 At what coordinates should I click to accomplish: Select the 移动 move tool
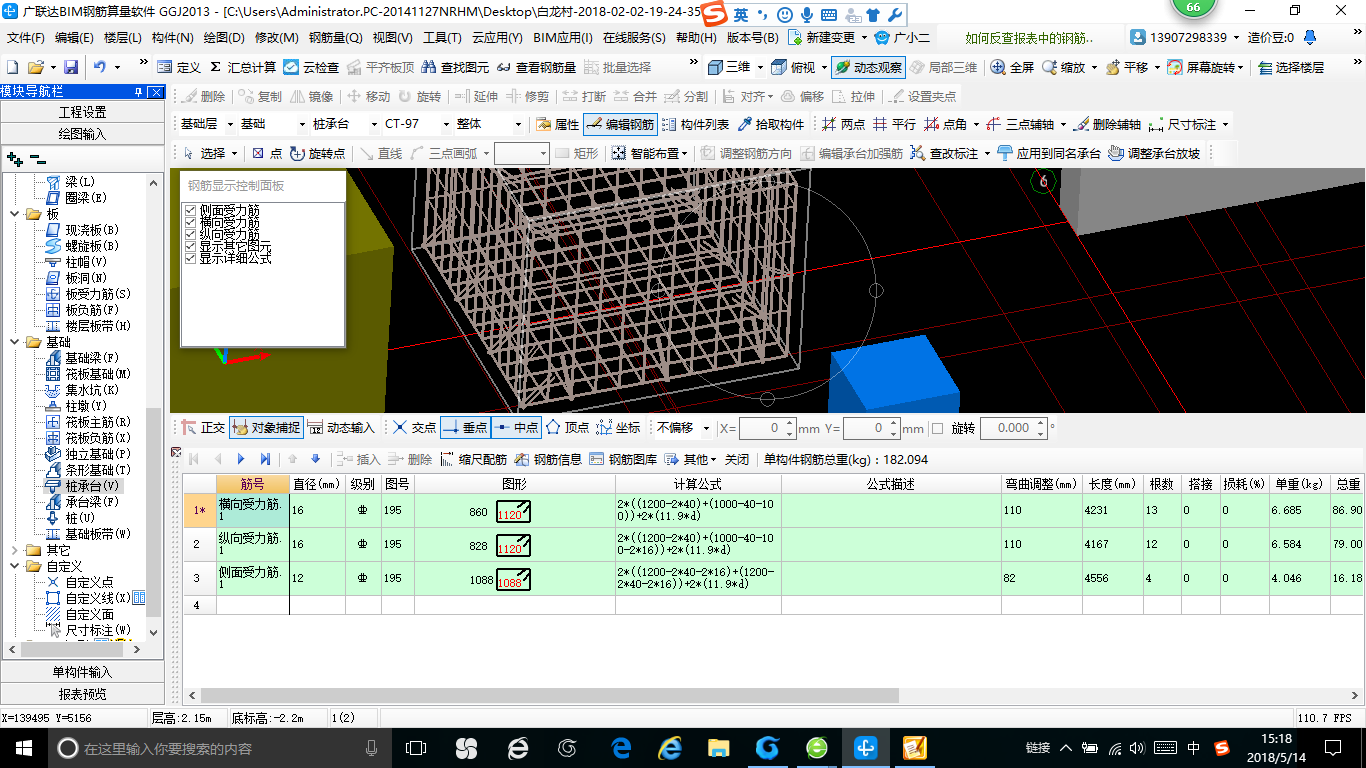pyautogui.click(x=369, y=96)
